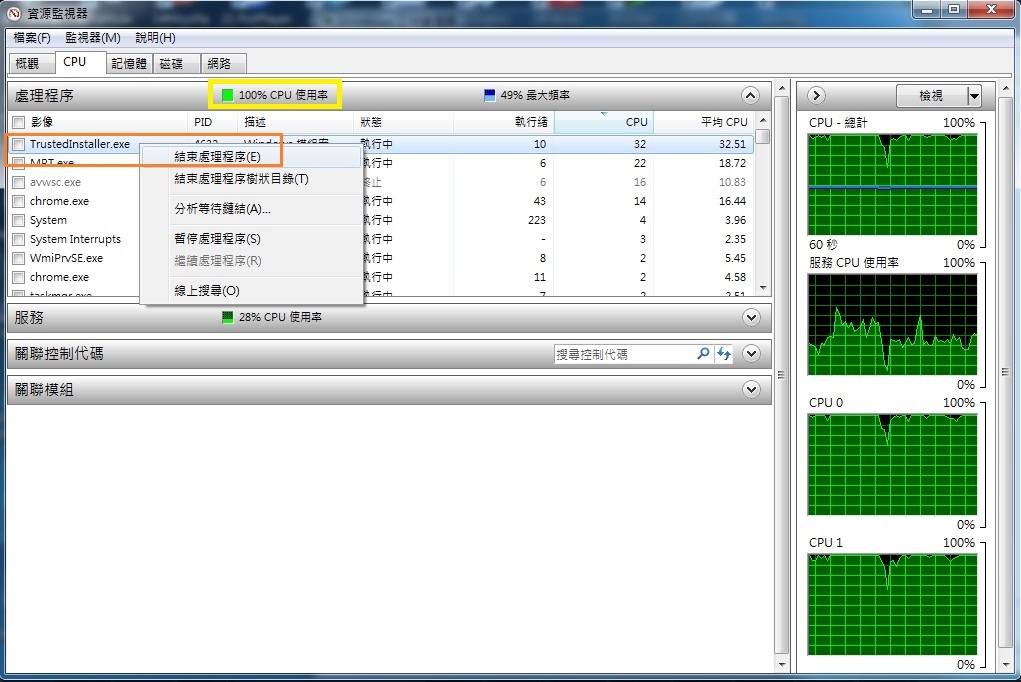The height and width of the screenshot is (682, 1021).
Task: Toggle the select-all checkbox next to 影像
Action: click(19, 122)
